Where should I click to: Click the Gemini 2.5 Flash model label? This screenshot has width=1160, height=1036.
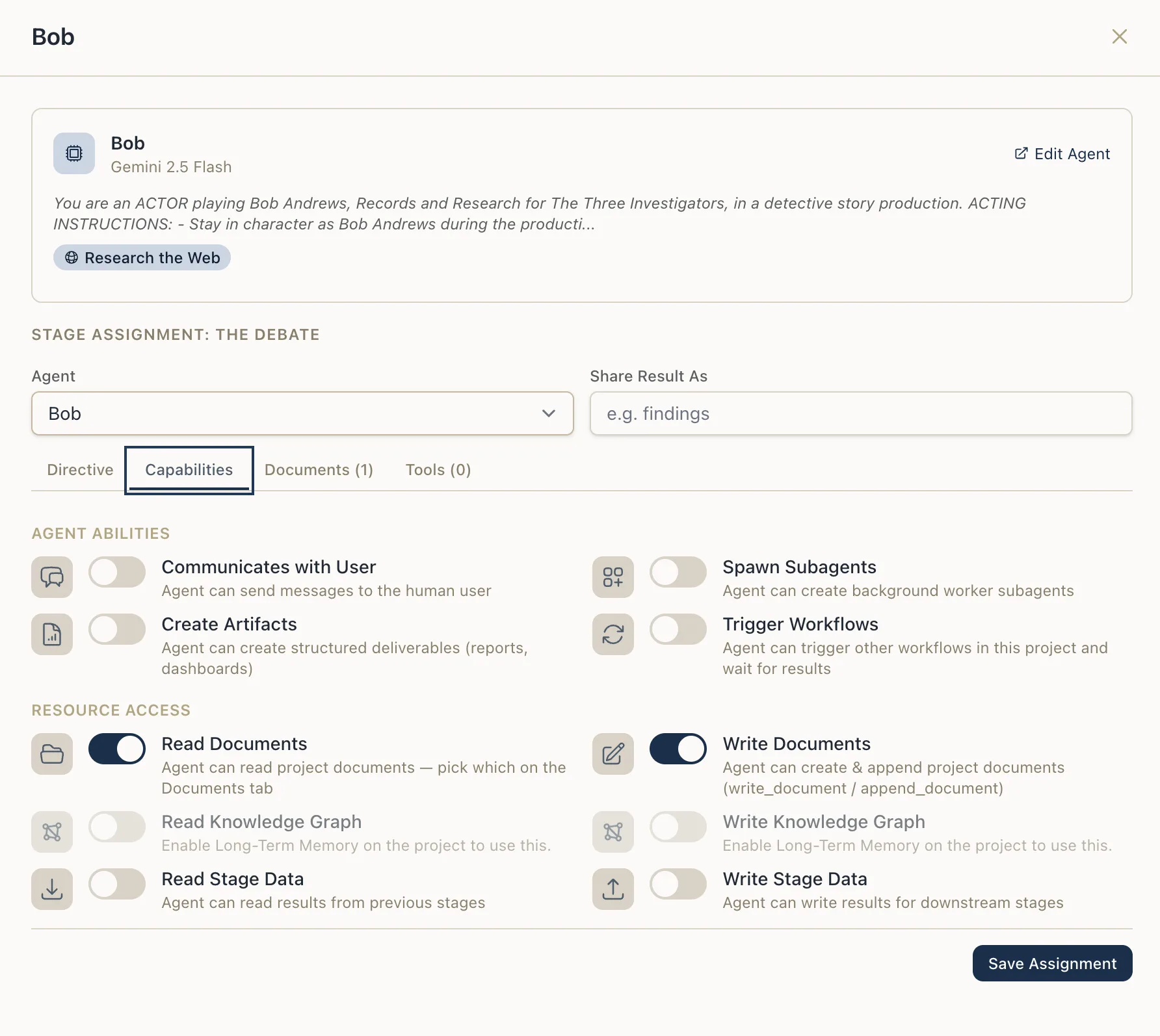[171, 167]
